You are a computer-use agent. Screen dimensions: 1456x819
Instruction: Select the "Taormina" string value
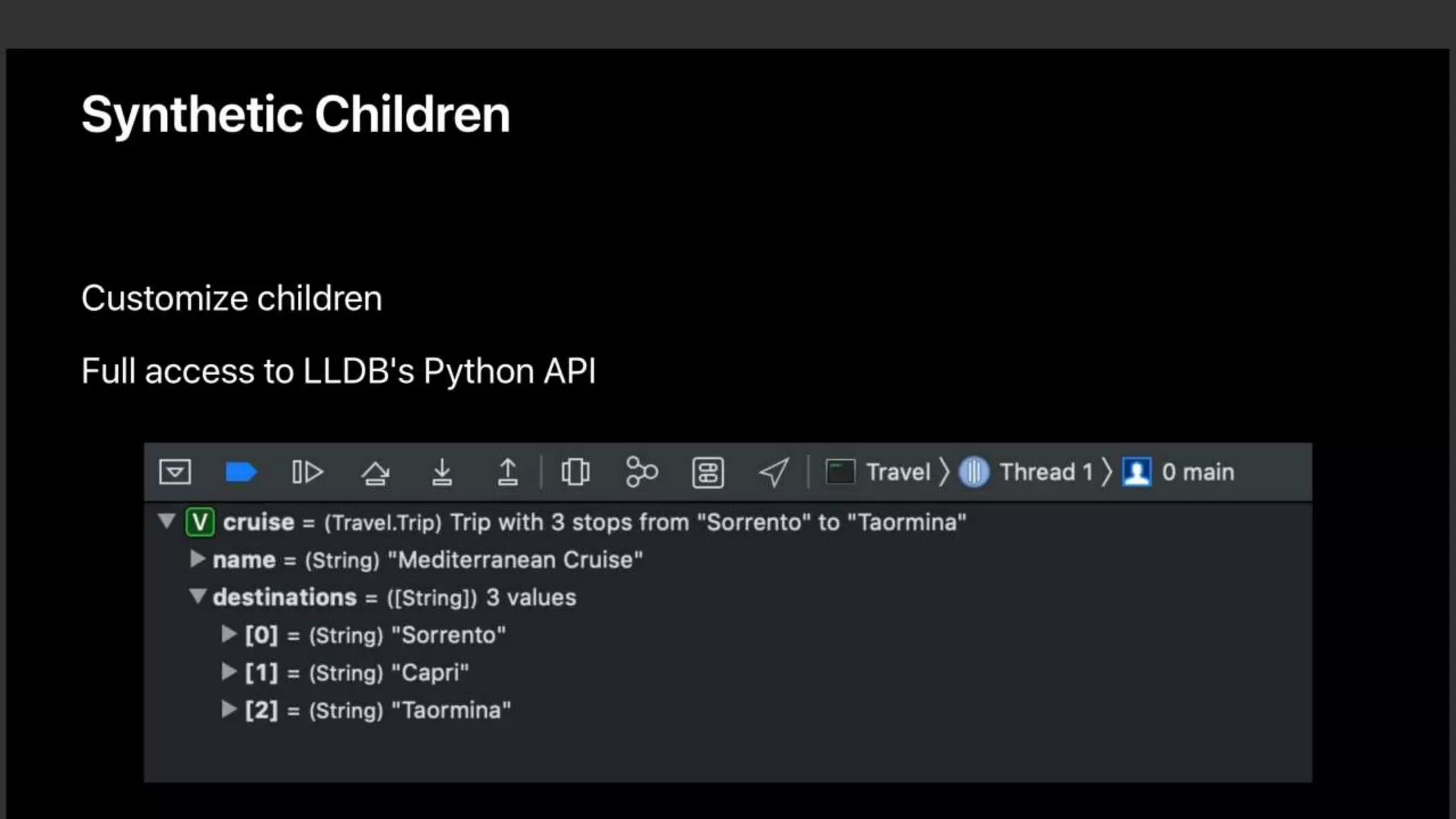[x=451, y=710]
